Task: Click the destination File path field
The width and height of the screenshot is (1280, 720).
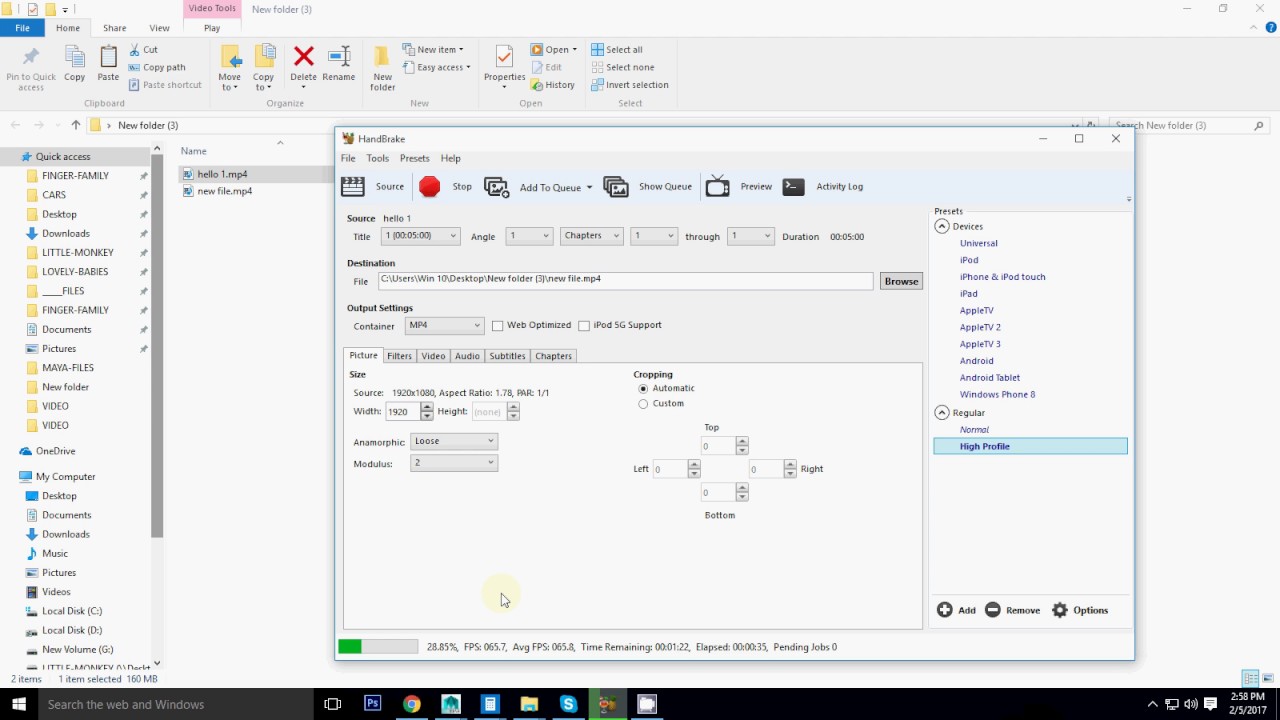Action: [x=625, y=281]
